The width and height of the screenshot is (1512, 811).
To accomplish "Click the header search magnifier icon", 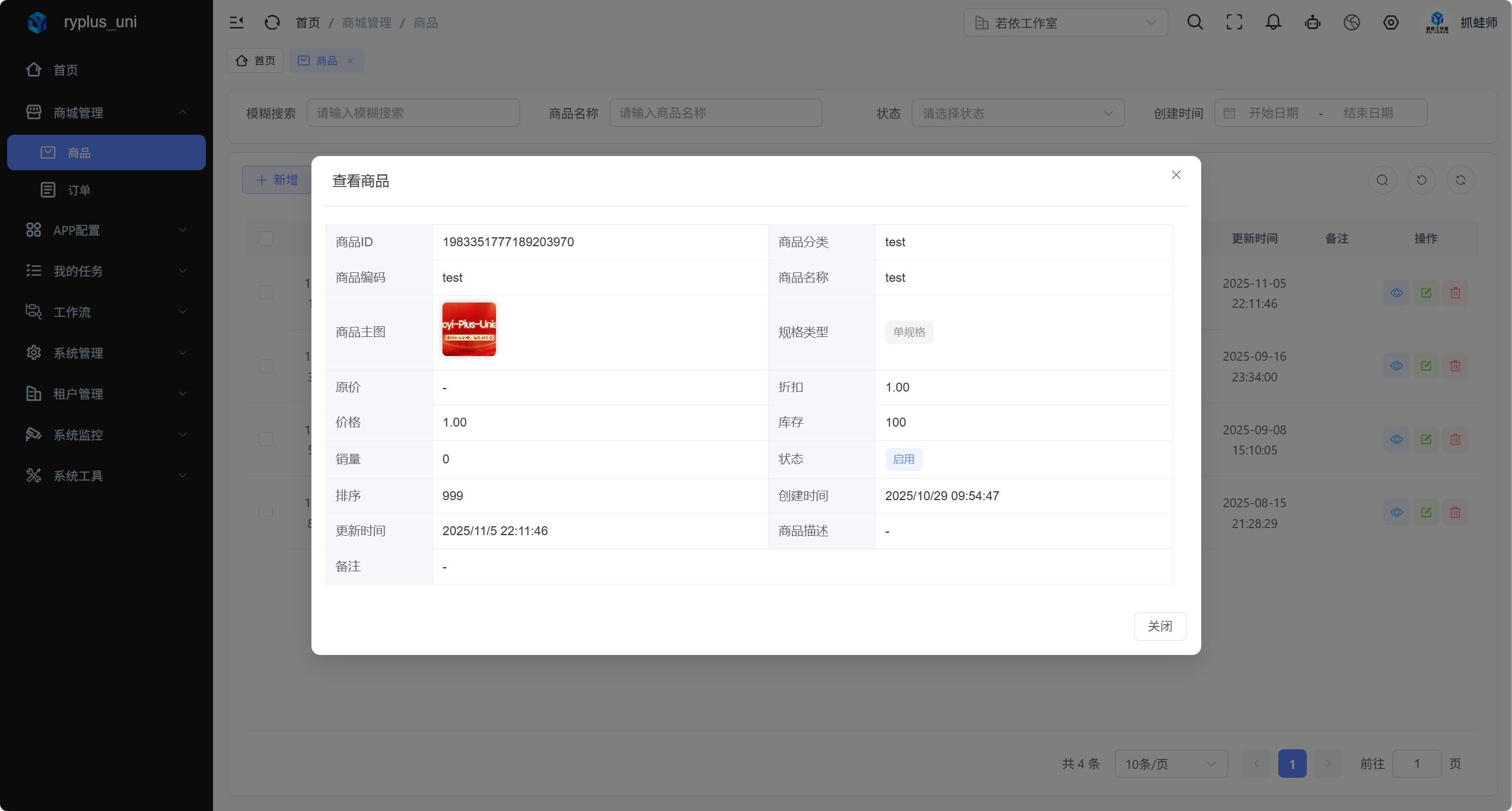I will pos(1195,23).
